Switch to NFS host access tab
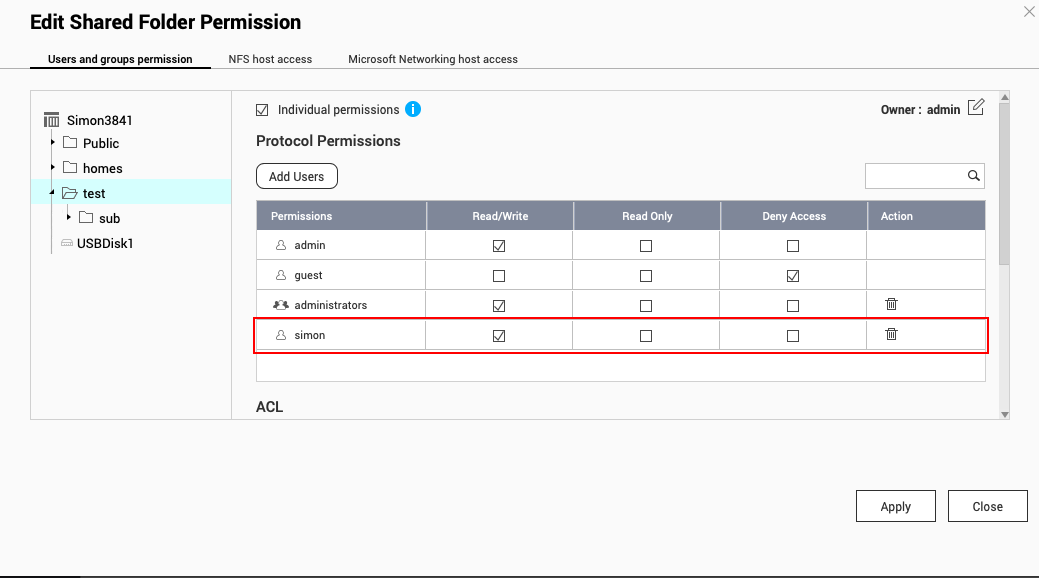1039x578 pixels. click(270, 59)
